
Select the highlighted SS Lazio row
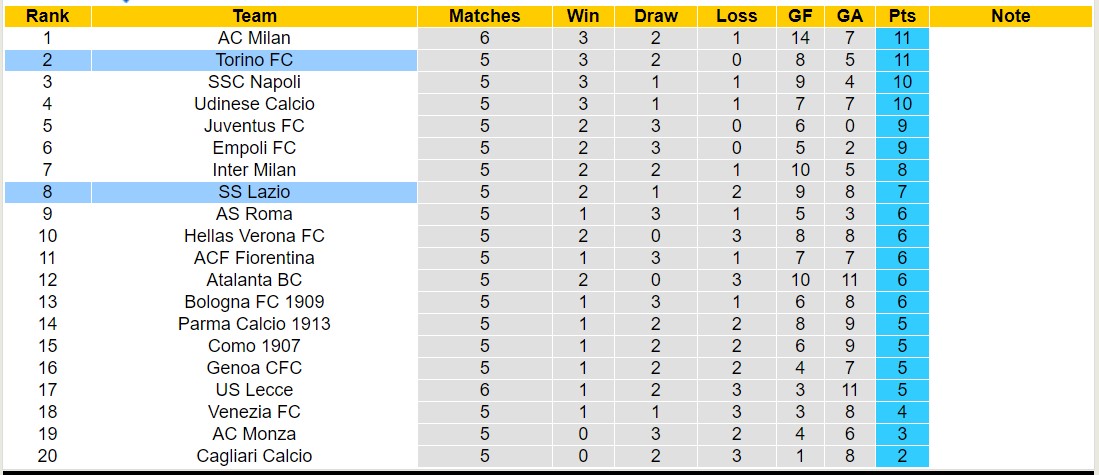[254, 192]
